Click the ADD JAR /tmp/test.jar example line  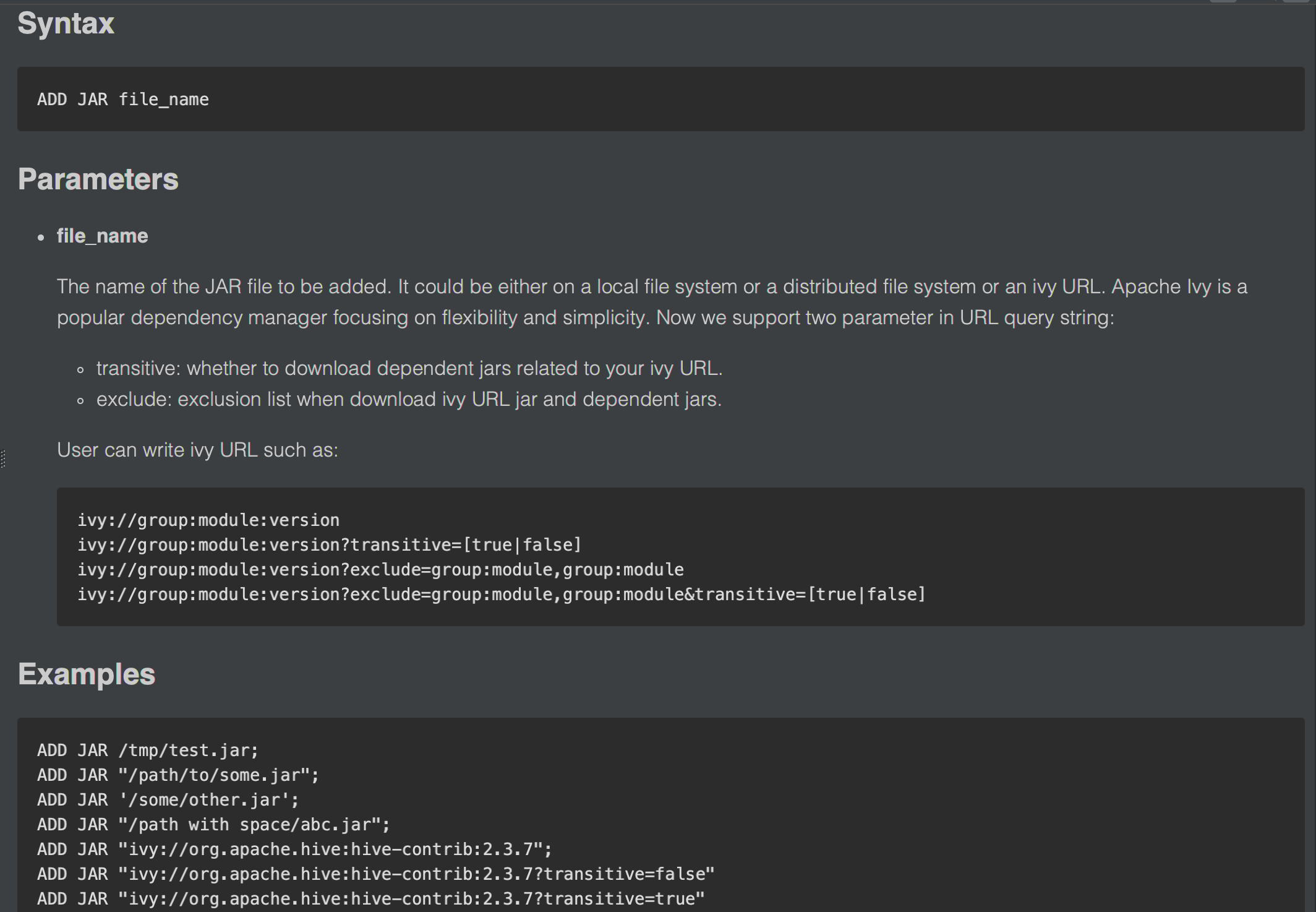147,750
